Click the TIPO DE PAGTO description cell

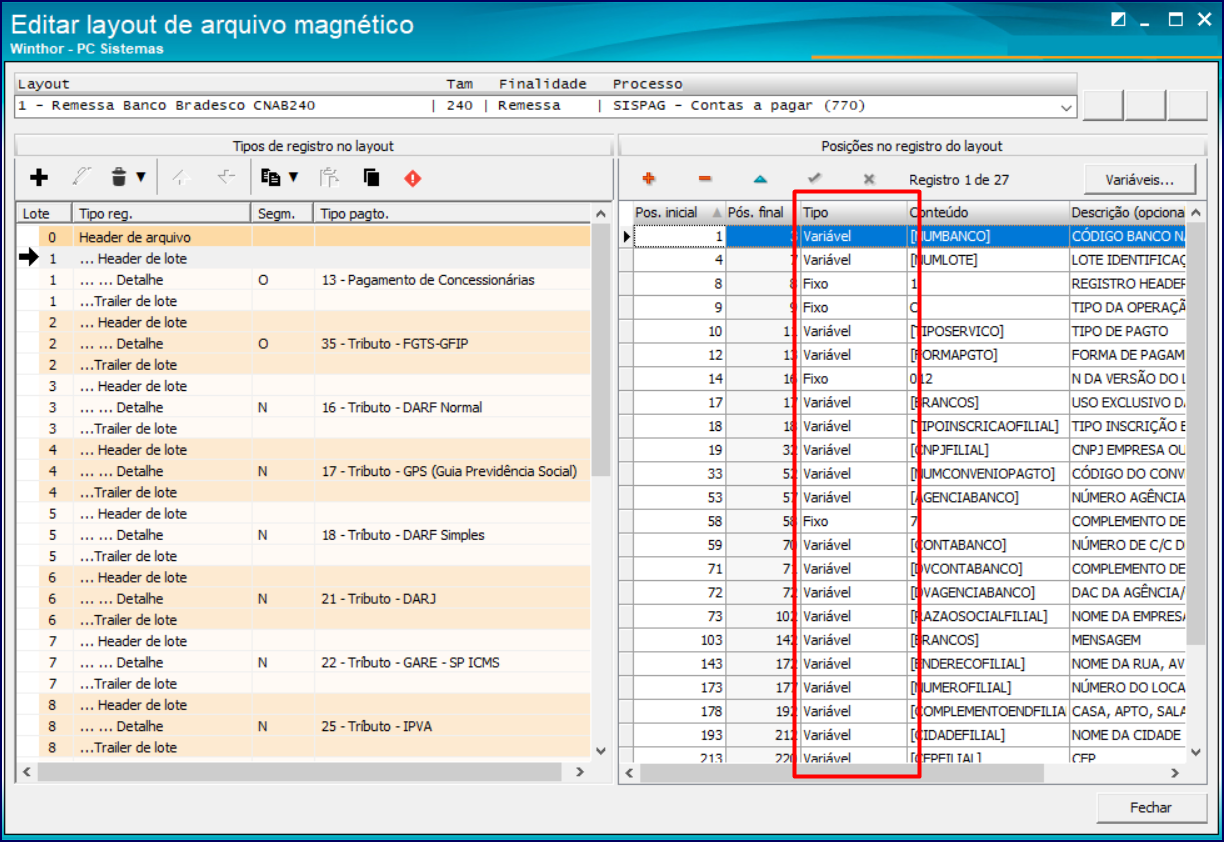tap(1127, 331)
